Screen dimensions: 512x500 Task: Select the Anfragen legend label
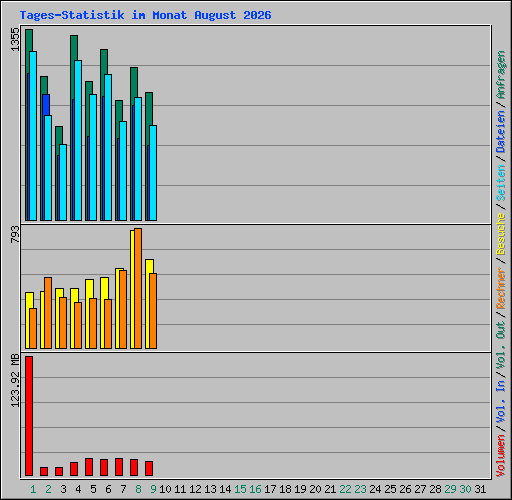501,75
